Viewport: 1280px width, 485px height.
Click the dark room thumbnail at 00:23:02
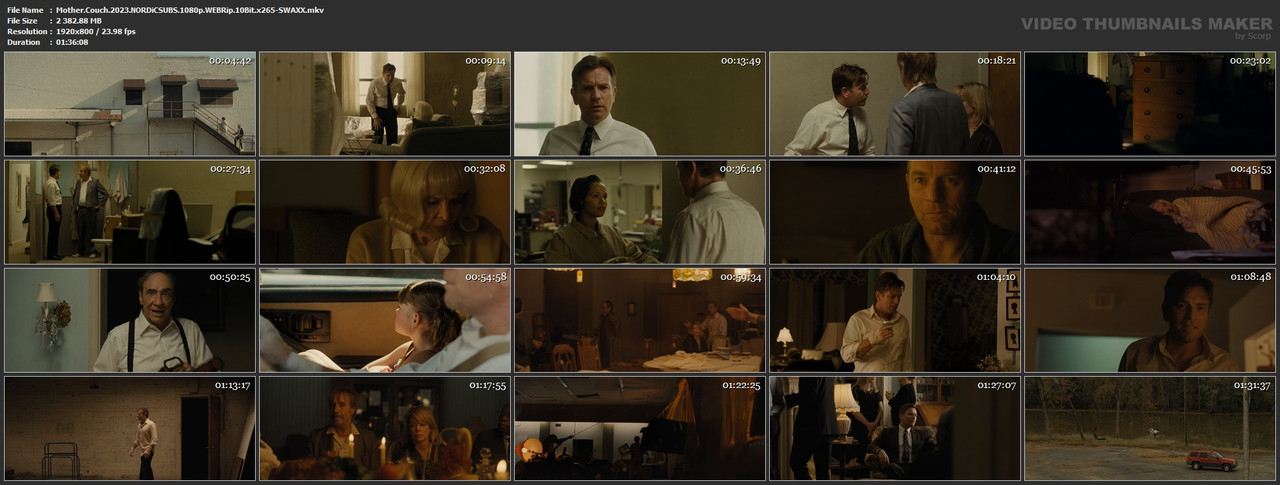1150,104
